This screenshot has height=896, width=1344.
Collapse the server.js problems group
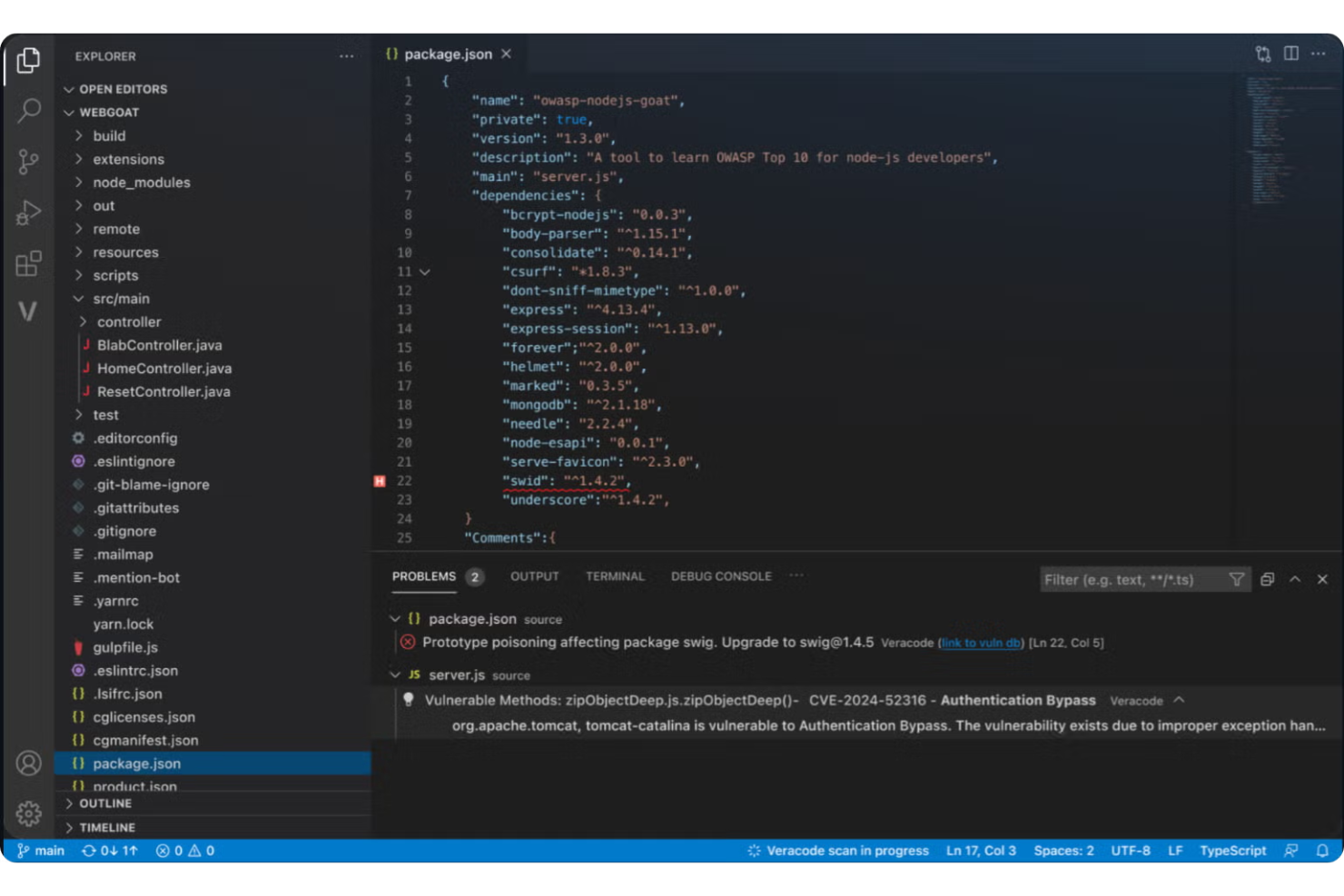coord(395,674)
